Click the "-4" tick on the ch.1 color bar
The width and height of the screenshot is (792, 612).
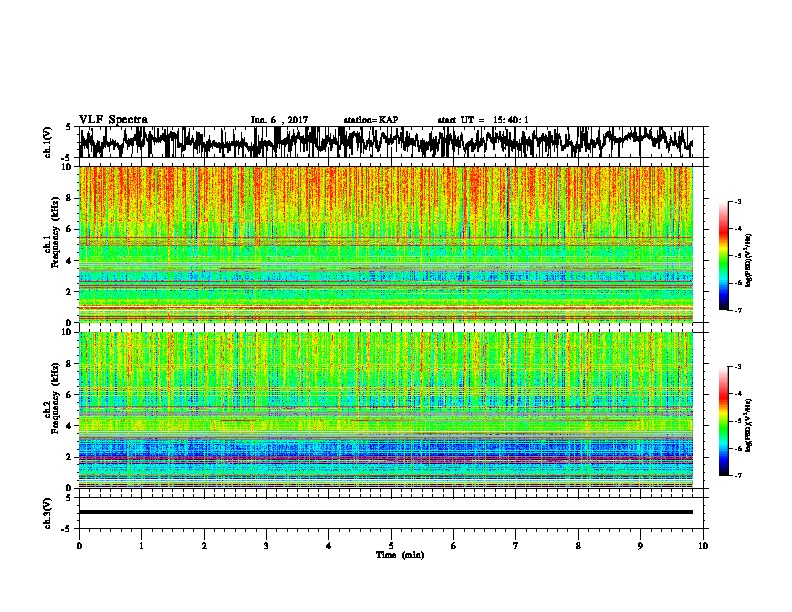coord(737,229)
